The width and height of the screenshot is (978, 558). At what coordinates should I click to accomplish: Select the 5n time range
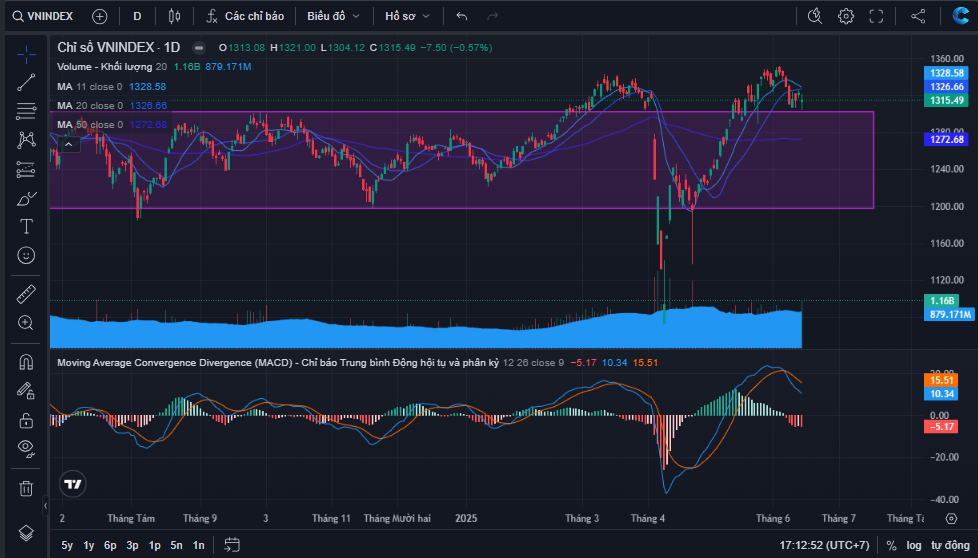177,545
